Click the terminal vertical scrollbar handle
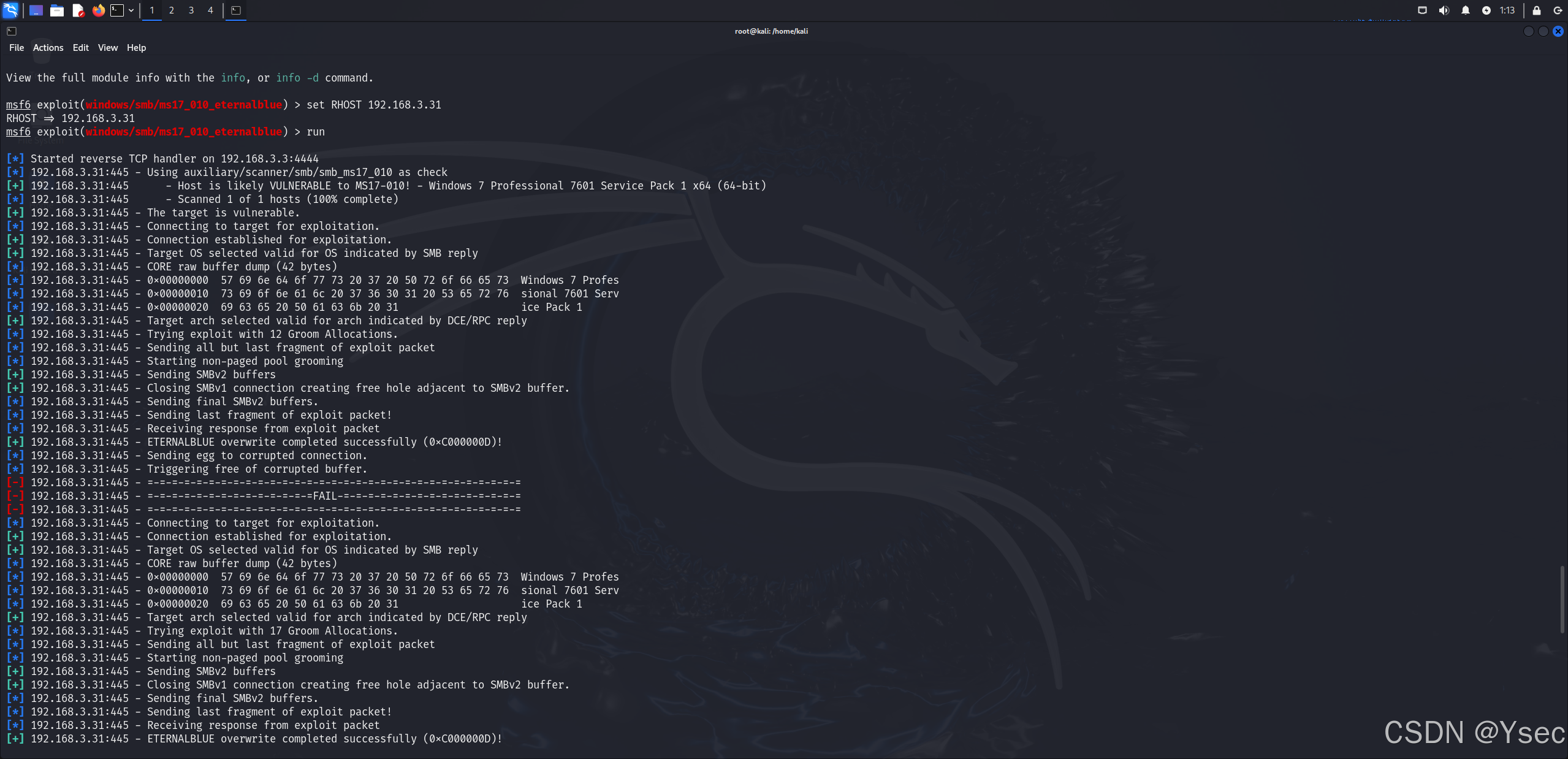Screen dimensions: 1568x759 pos(1562,600)
